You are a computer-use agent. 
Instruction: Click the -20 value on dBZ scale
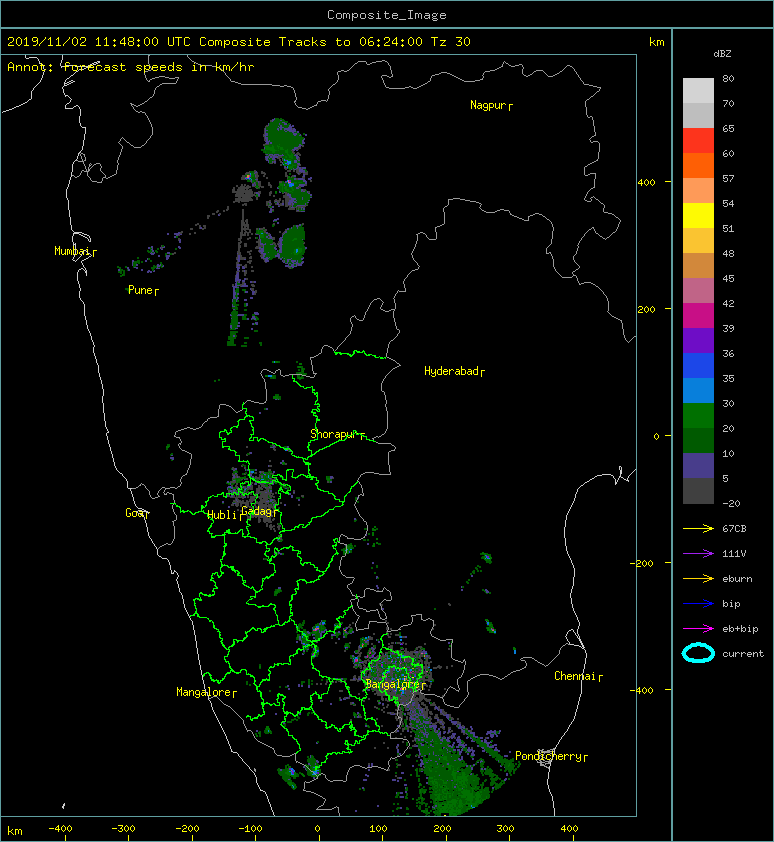pyautogui.click(x=731, y=504)
